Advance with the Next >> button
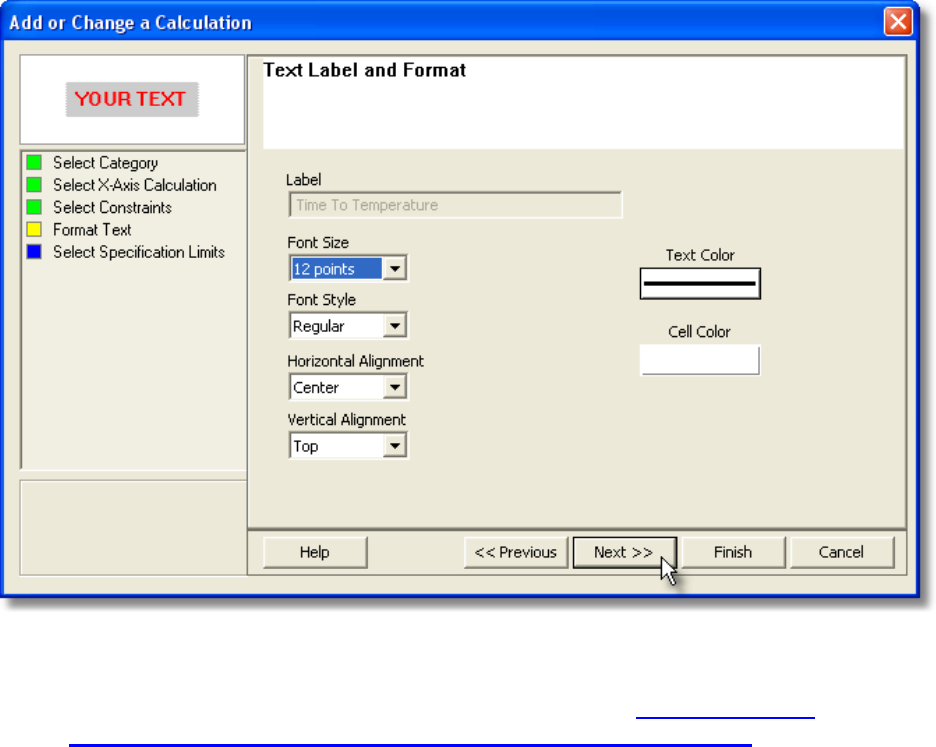The width and height of the screenshot is (936, 747). 624,552
